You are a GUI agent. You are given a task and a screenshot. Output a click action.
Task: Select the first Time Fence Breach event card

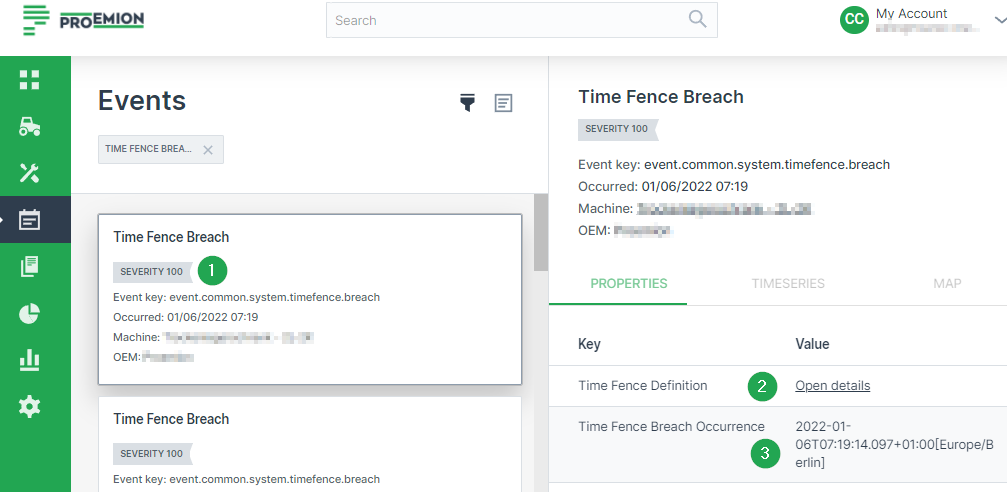point(309,299)
